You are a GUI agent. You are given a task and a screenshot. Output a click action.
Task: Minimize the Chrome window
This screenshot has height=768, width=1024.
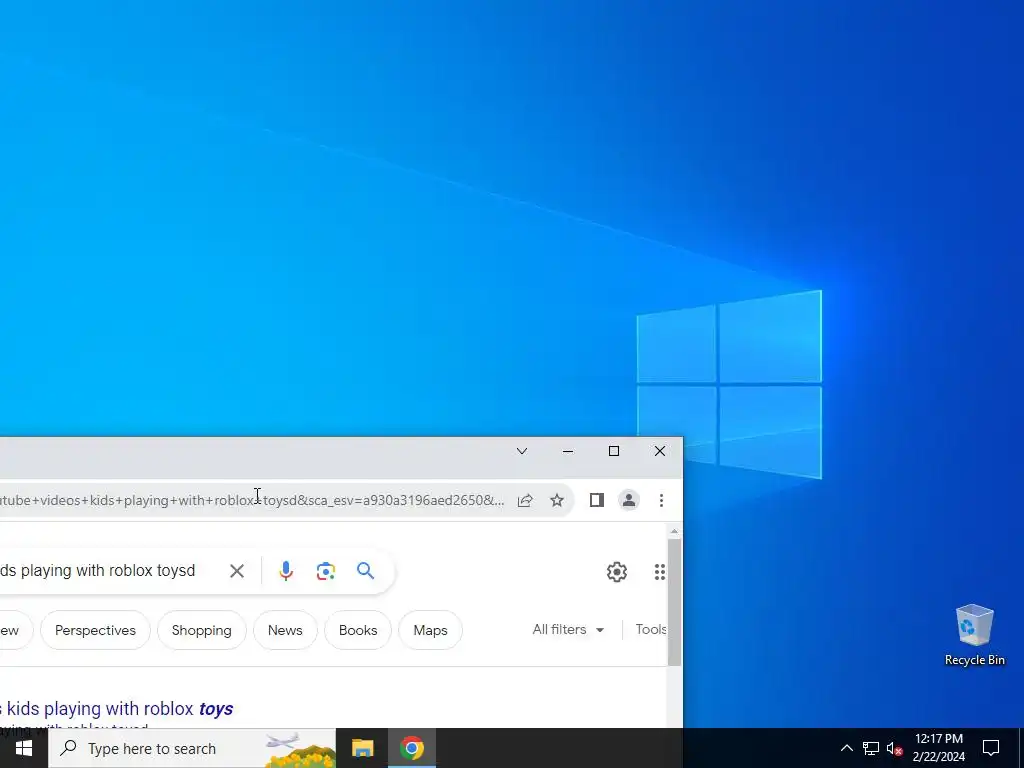[x=568, y=451]
